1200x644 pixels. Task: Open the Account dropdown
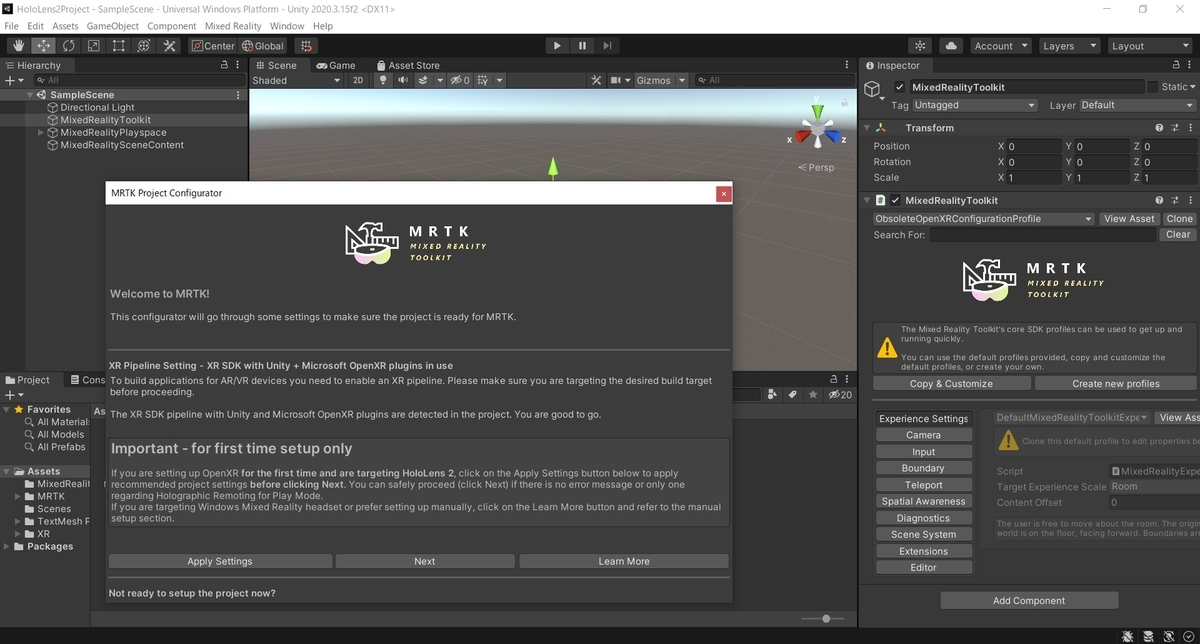[x=1000, y=46]
